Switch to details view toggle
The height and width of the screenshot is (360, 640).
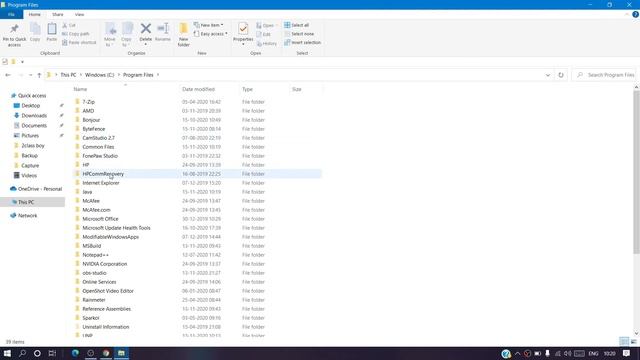point(624,341)
